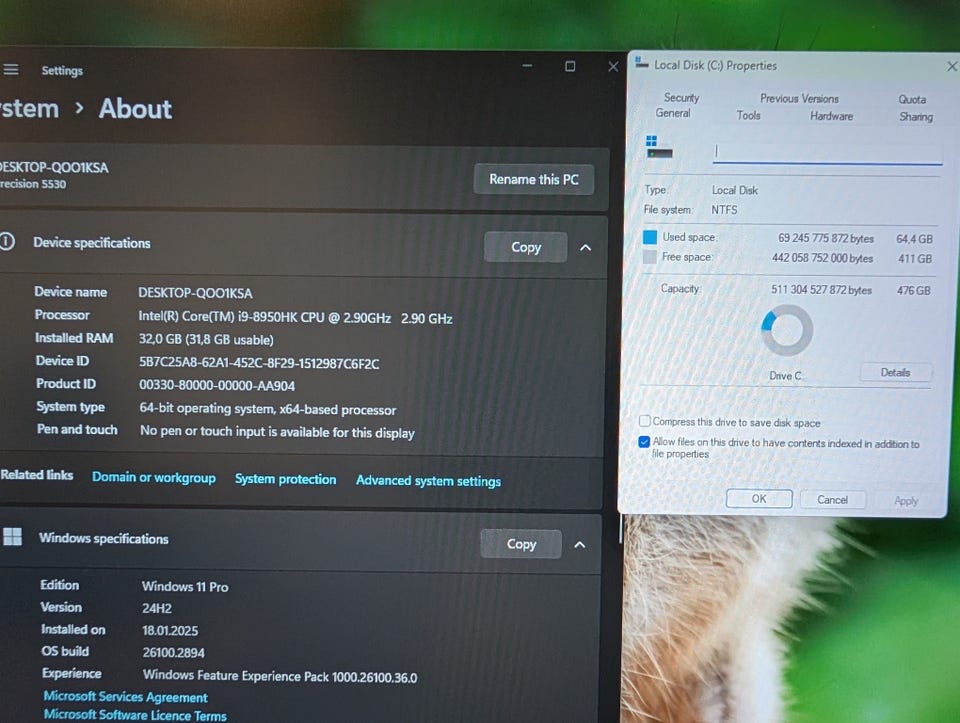Check Compress this drive to save disk space

click(645, 421)
